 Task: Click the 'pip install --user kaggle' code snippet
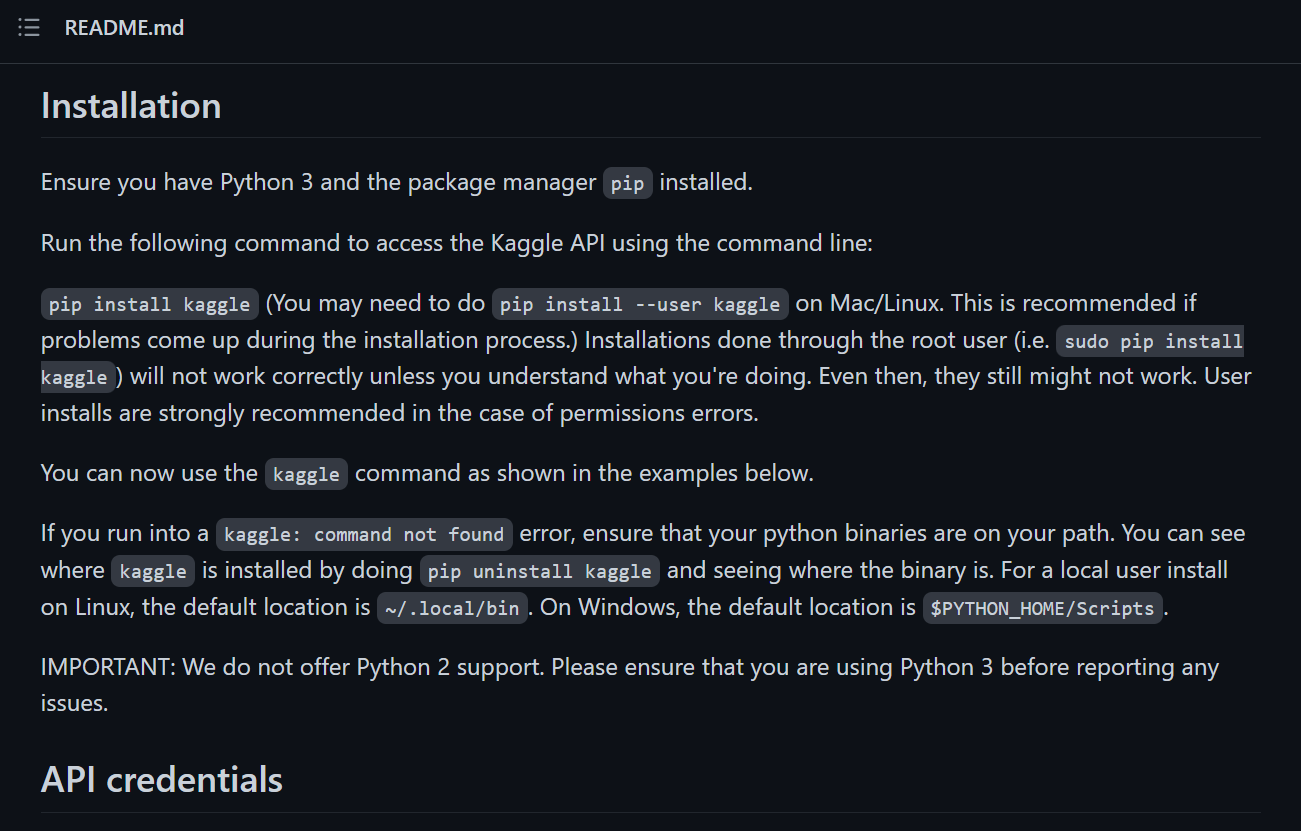[640, 304]
